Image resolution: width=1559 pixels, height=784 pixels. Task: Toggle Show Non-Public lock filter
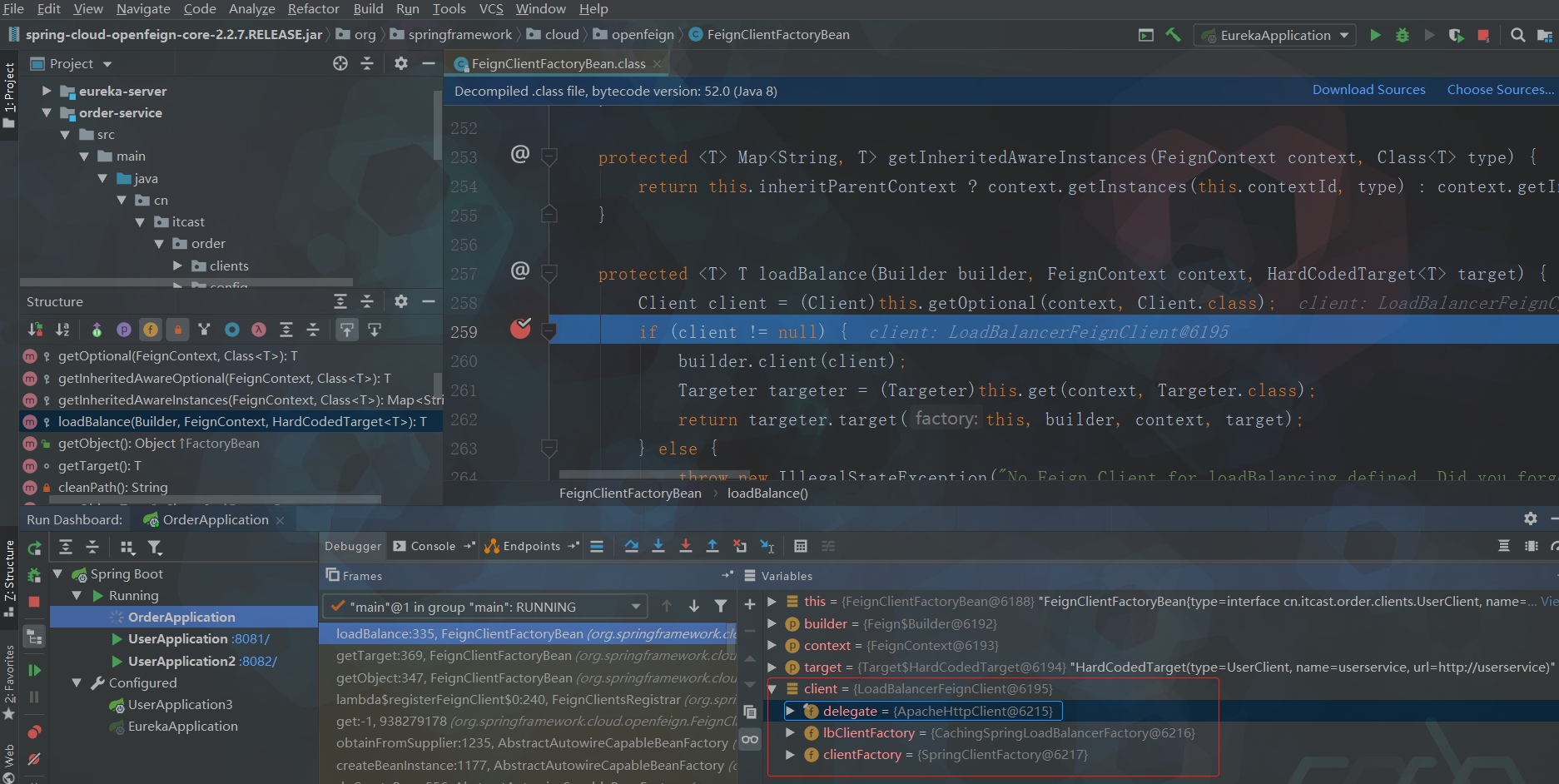(x=177, y=330)
